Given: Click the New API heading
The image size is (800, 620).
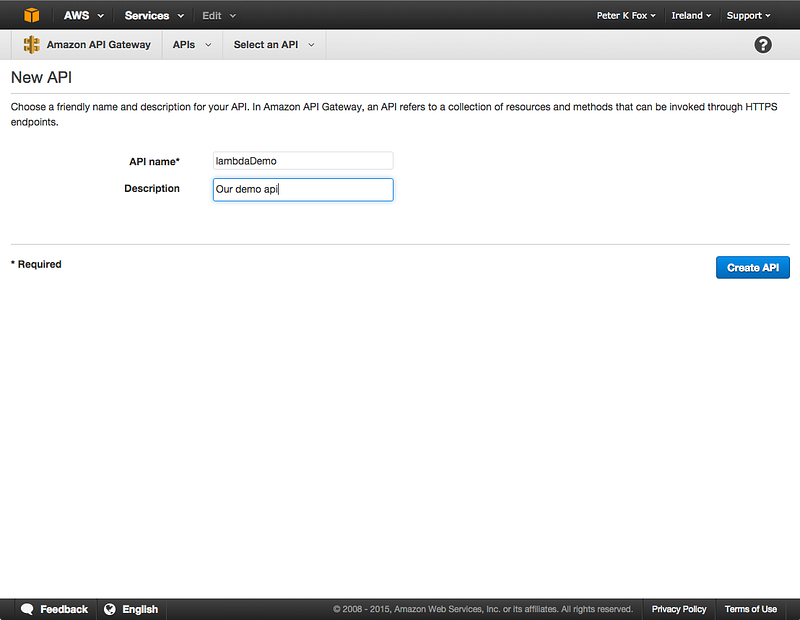Looking at the screenshot, I should (41, 78).
